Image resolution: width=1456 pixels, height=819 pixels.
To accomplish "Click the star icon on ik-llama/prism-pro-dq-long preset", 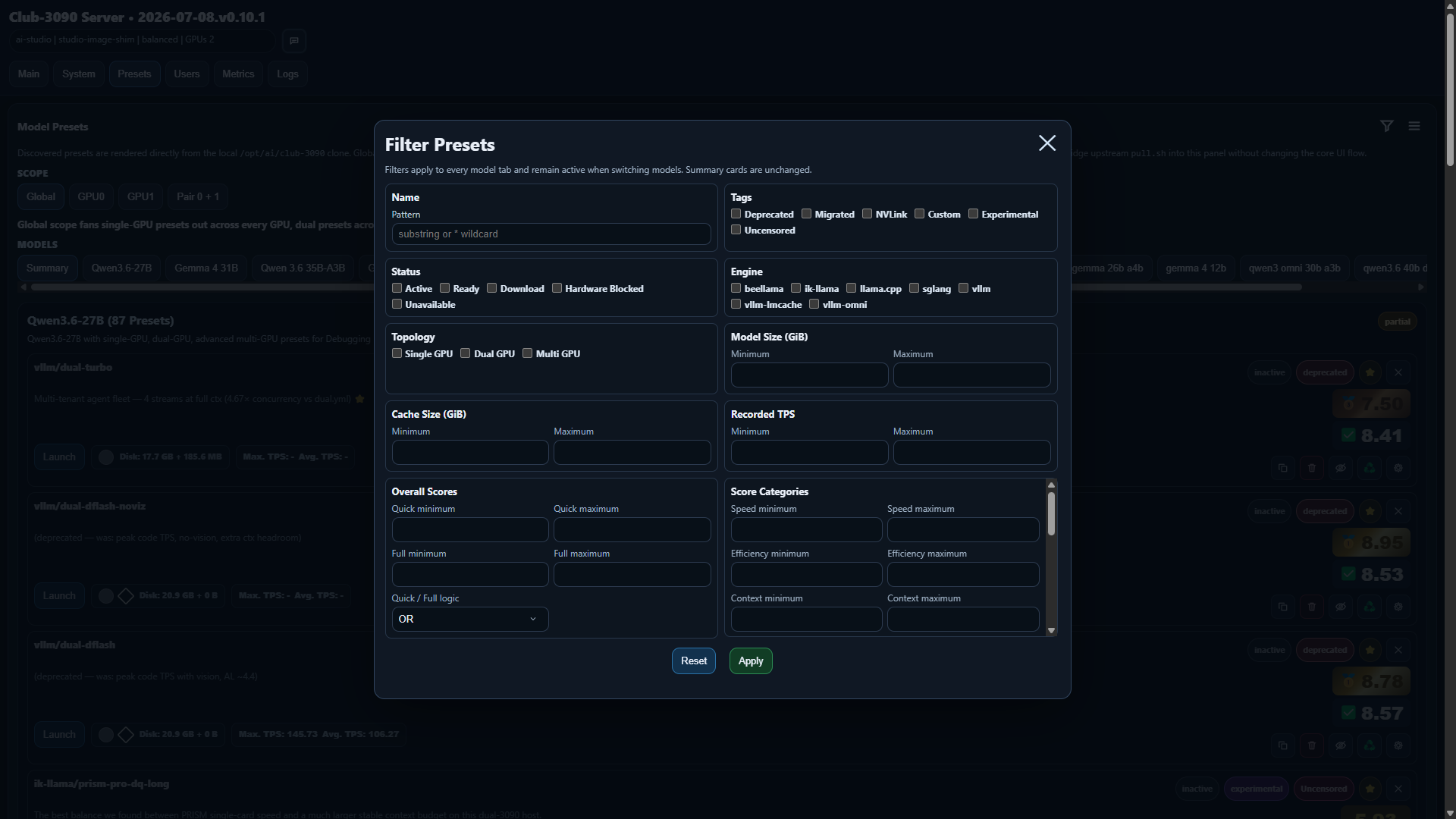I will pos(1370,789).
